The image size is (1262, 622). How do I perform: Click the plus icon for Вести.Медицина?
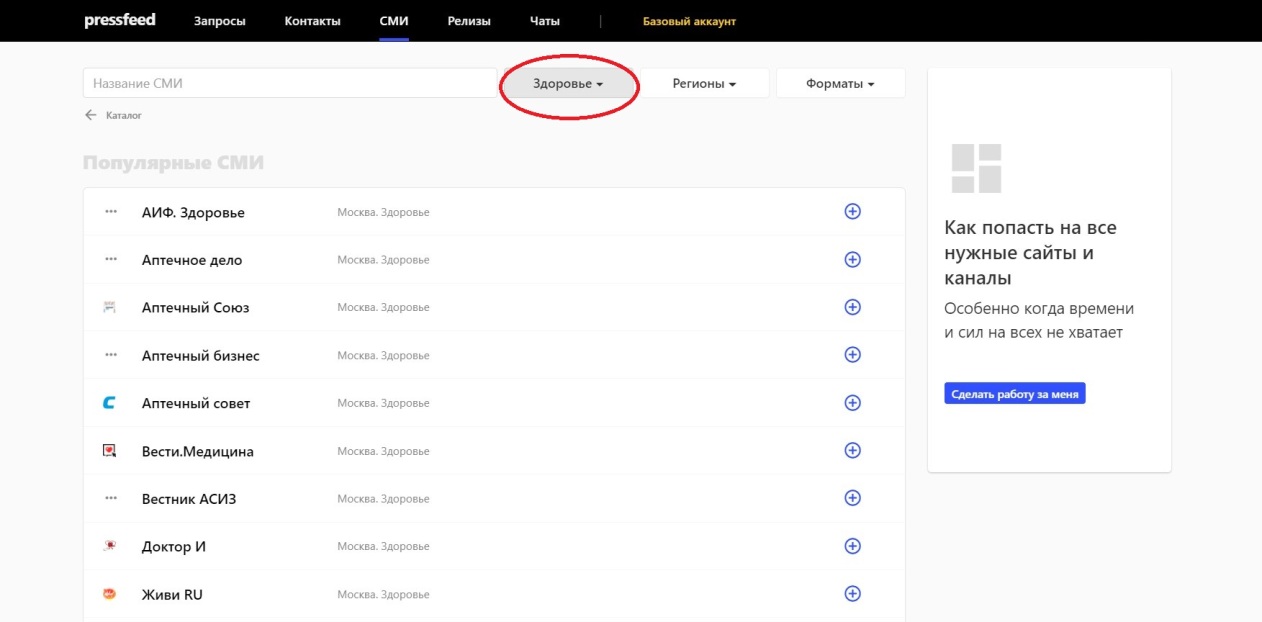coord(852,450)
